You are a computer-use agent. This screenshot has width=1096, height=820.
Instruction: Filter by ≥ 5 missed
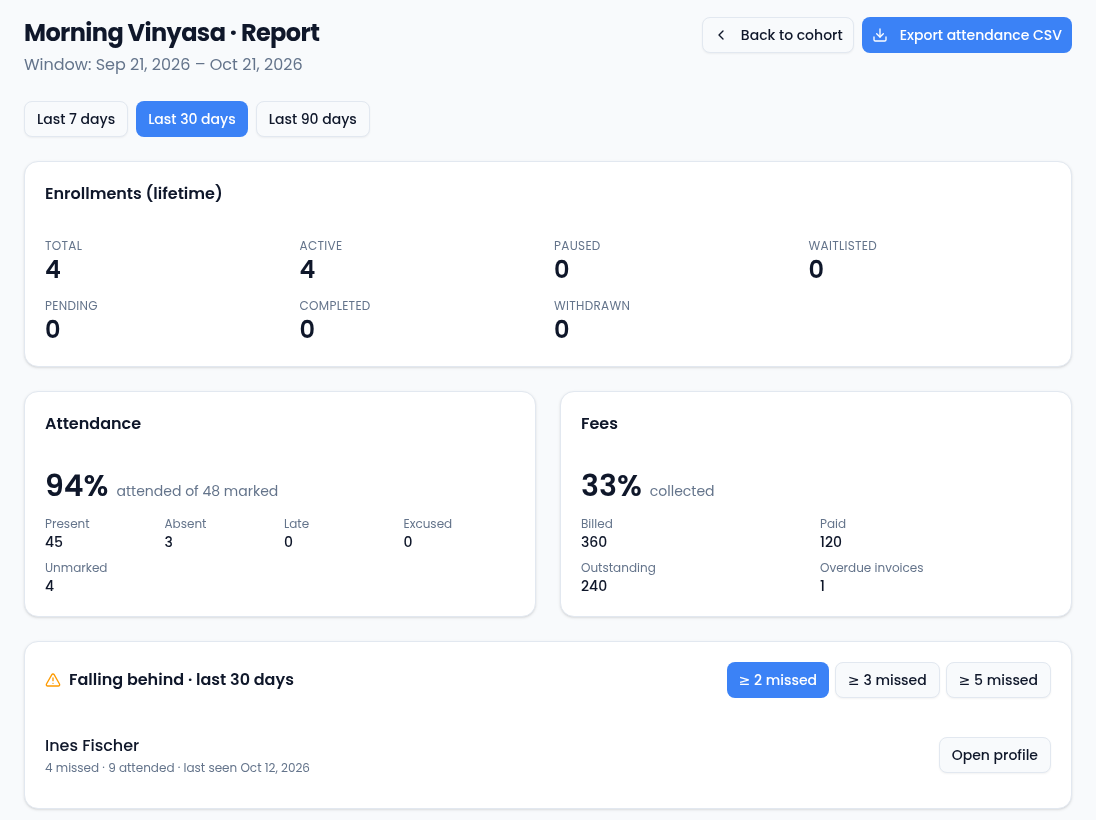coord(997,680)
